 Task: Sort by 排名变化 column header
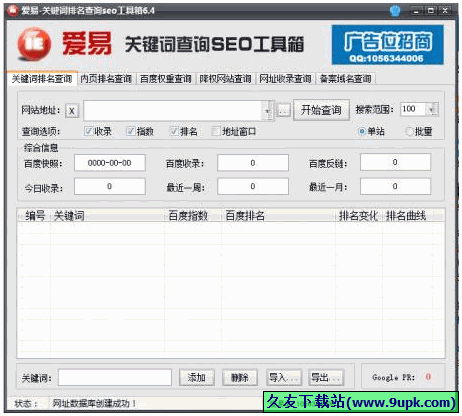(359, 216)
